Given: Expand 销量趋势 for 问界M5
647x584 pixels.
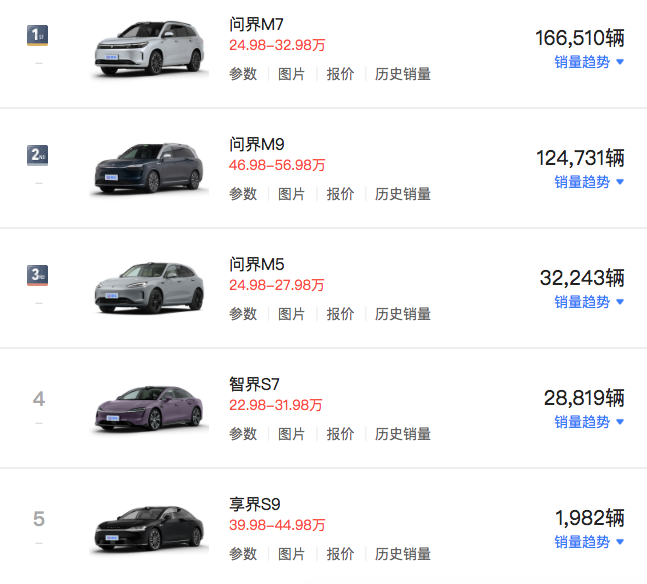Looking at the screenshot, I should (589, 302).
